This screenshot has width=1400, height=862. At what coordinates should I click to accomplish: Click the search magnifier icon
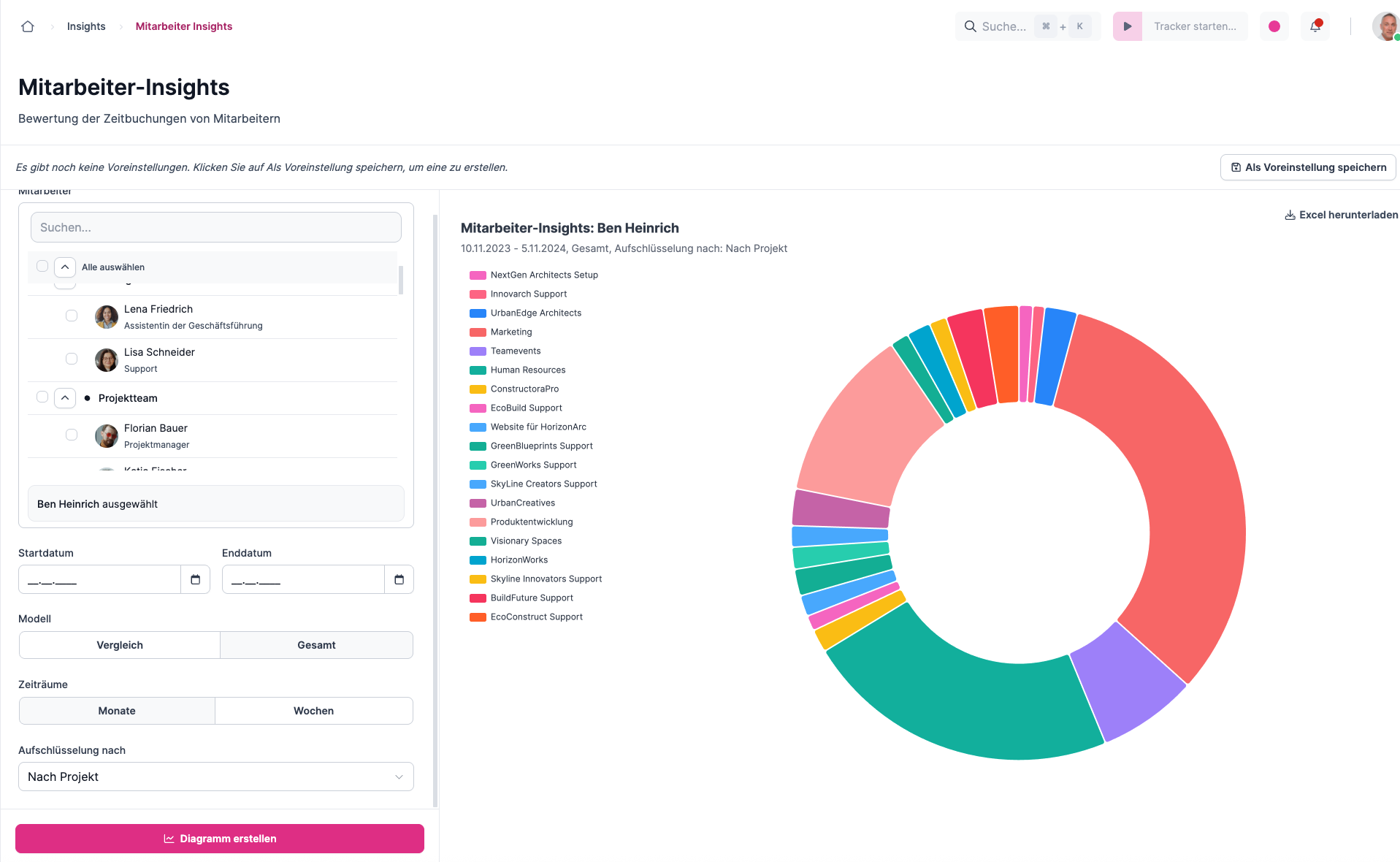[970, 26]
